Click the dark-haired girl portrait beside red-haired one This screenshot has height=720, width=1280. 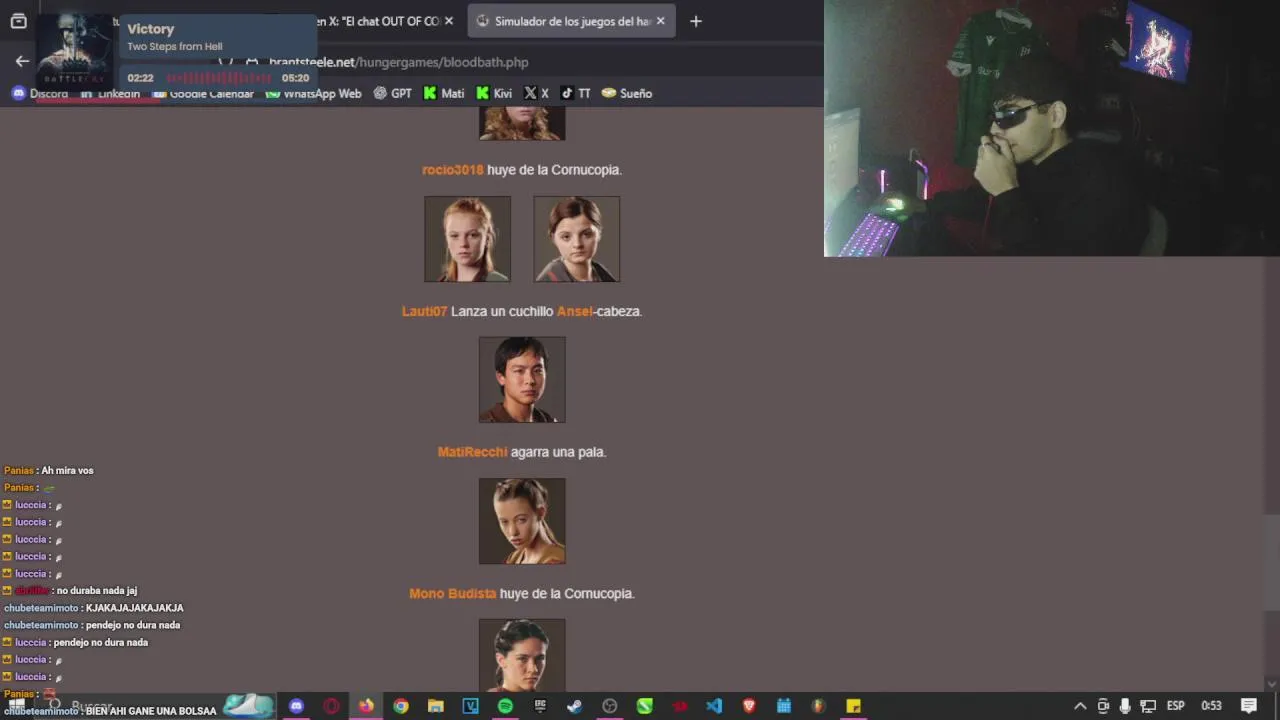[577, 239]
